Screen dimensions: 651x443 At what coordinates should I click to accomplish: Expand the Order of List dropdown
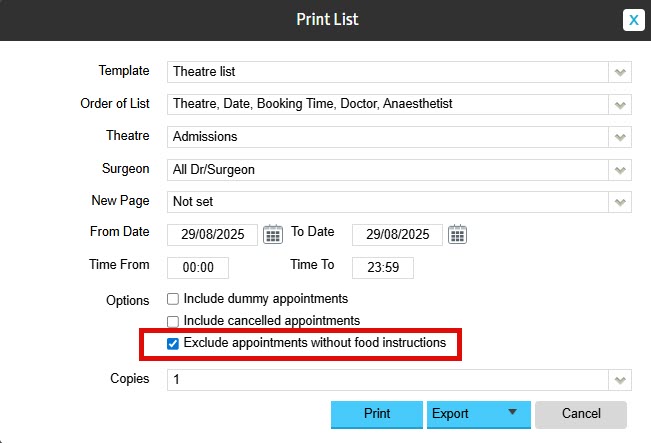pyautogui.click(x=620, y=105)
